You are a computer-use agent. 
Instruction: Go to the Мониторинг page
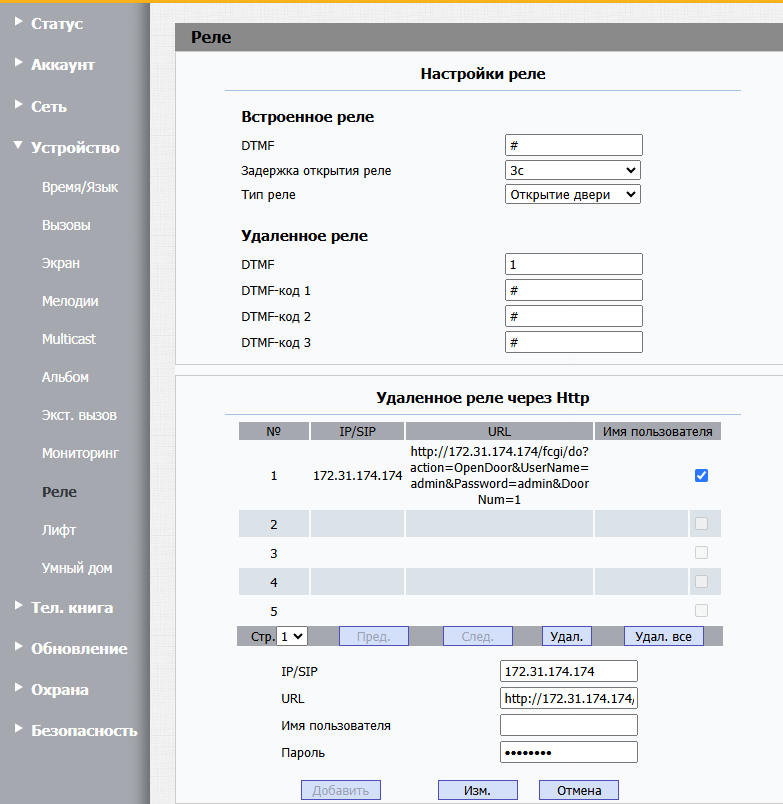click(80, 453)
